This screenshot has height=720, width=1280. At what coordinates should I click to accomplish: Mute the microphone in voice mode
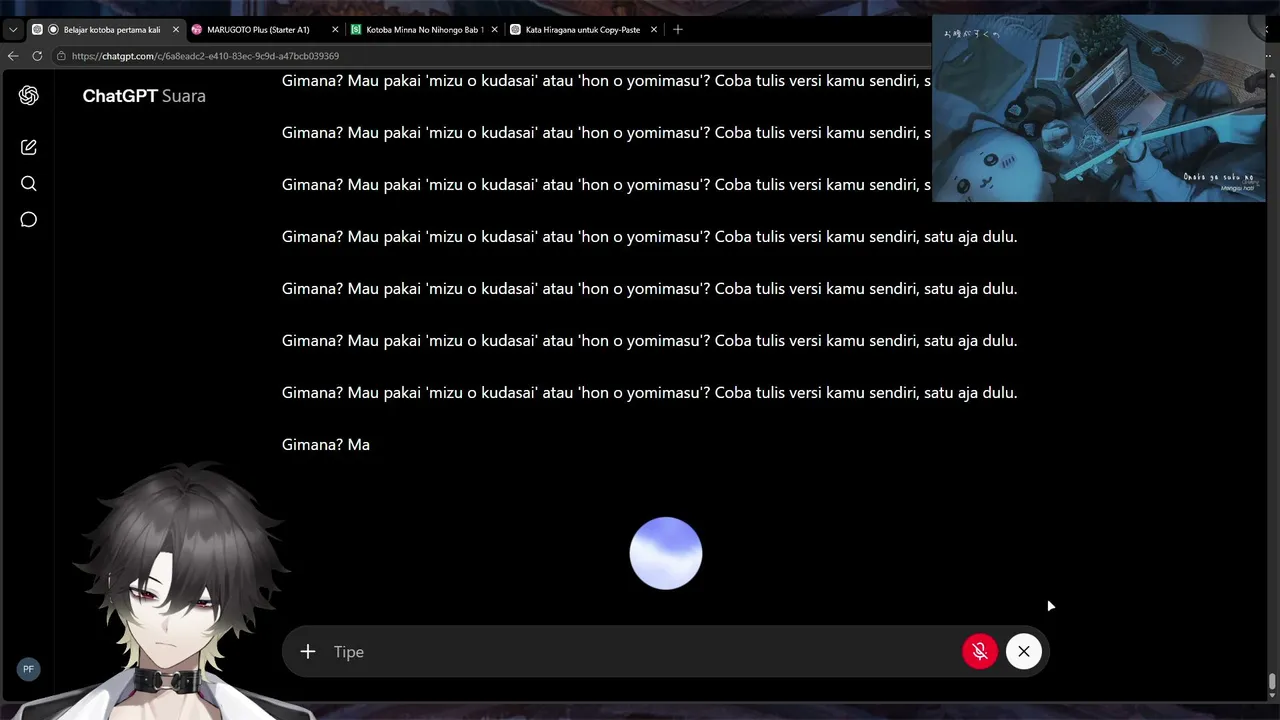980,652
